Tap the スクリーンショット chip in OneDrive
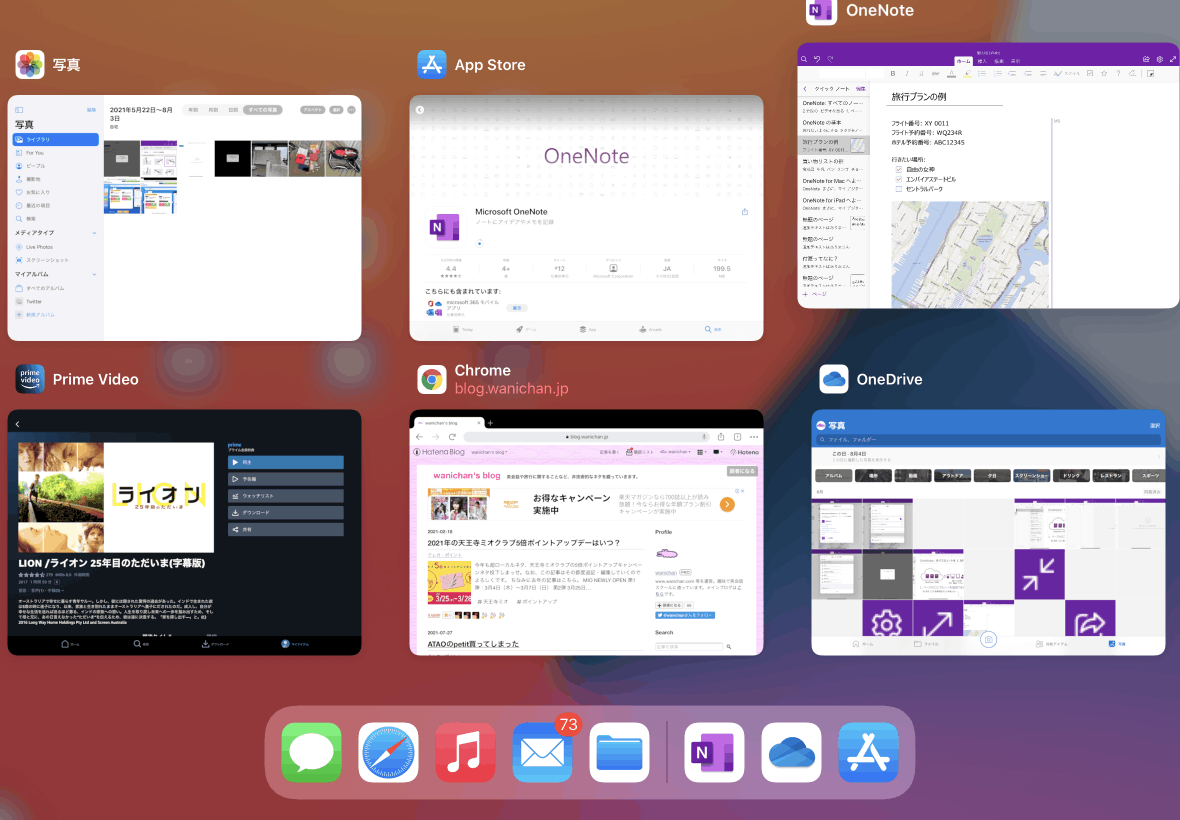The height and width of the screenshot is (820, 1180). pyautogui.click(x=1032, y=475)
